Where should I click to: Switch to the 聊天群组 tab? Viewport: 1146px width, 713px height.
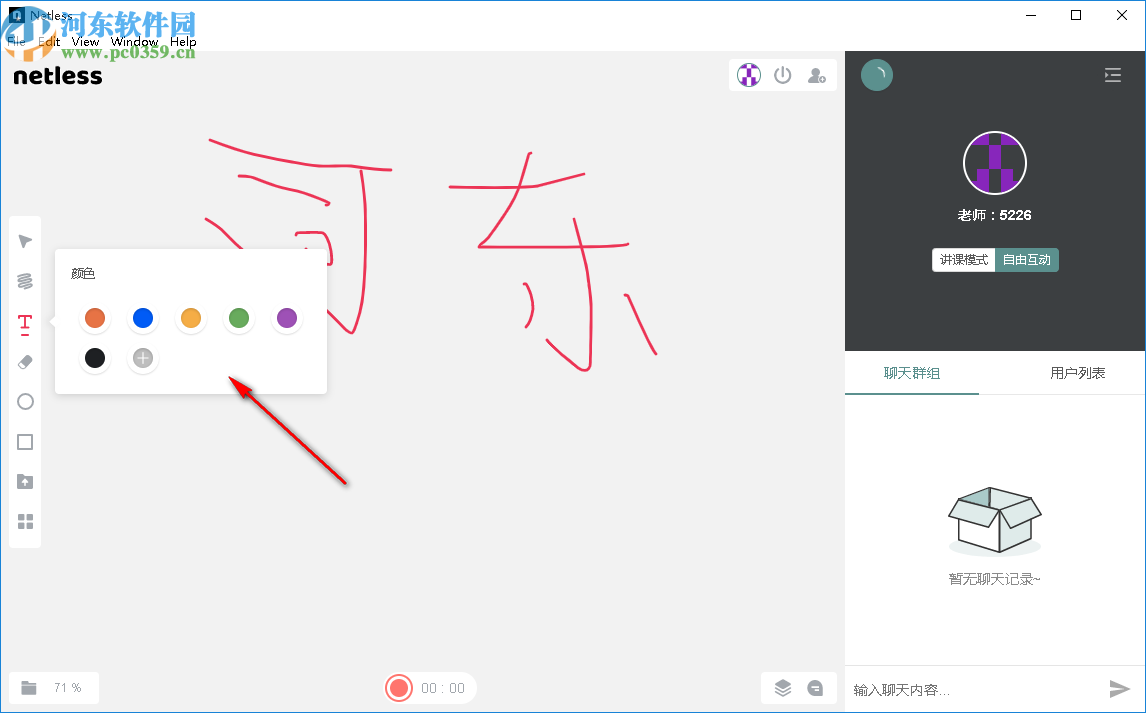pos(911,373)
